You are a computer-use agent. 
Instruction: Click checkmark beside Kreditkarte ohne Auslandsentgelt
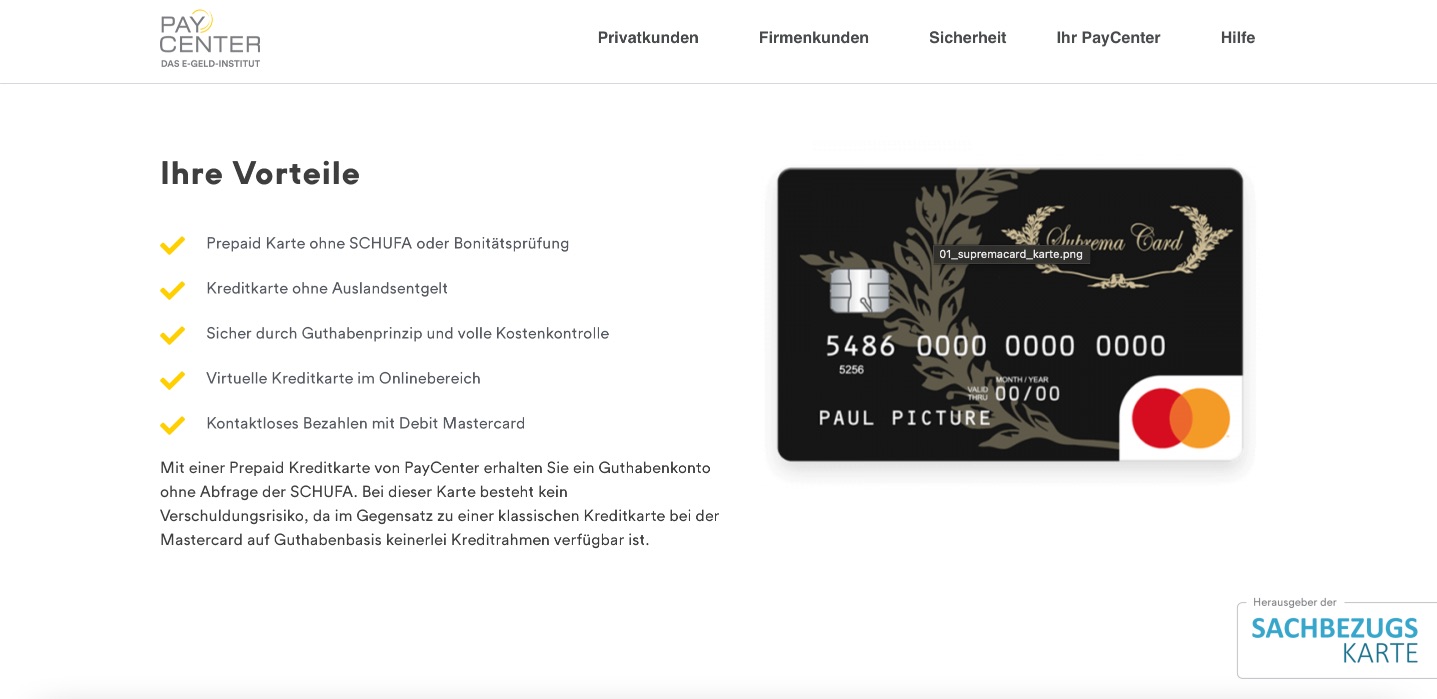[173, 290]
